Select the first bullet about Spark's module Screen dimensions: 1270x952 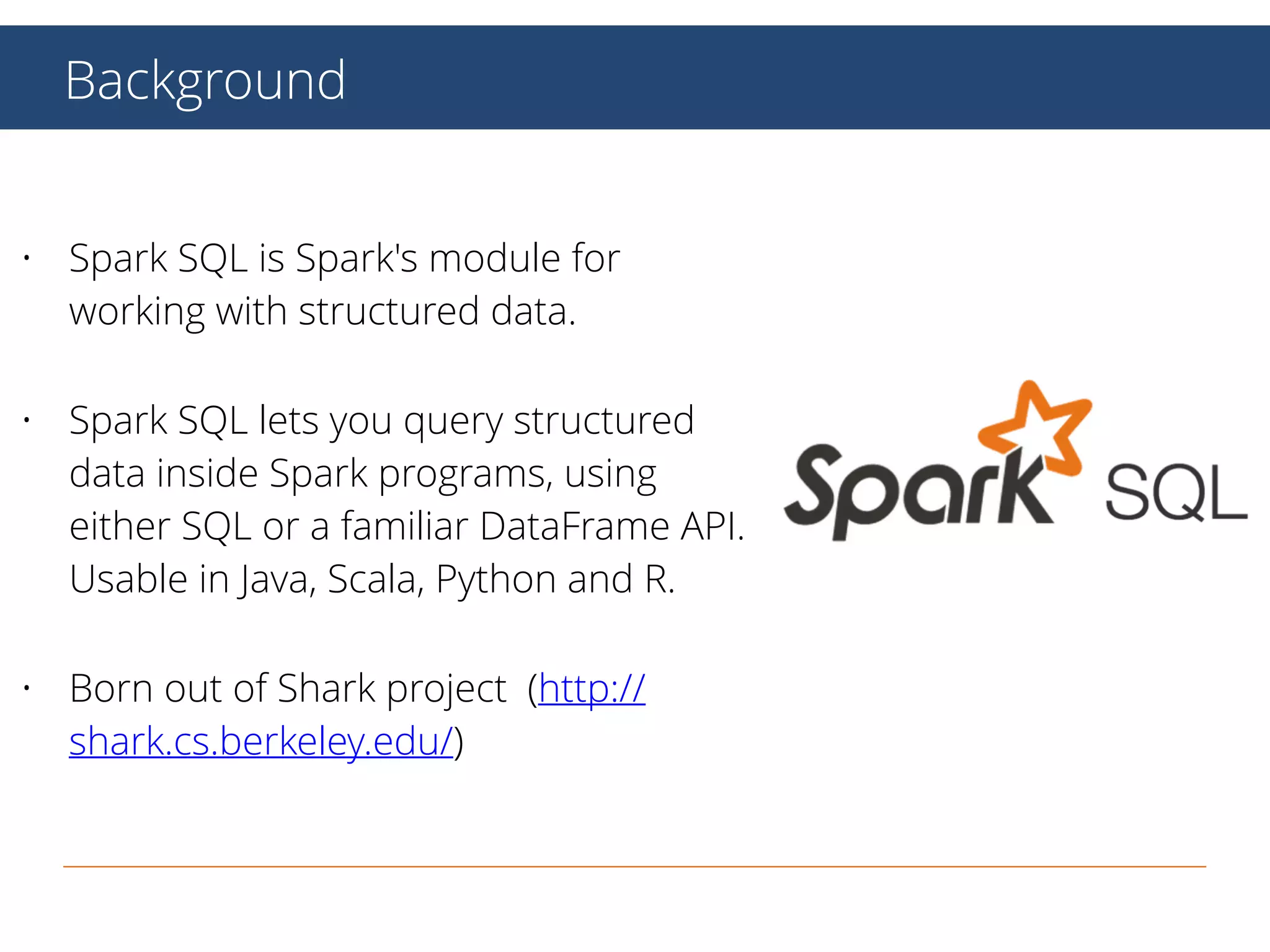[x=345, y=284]
